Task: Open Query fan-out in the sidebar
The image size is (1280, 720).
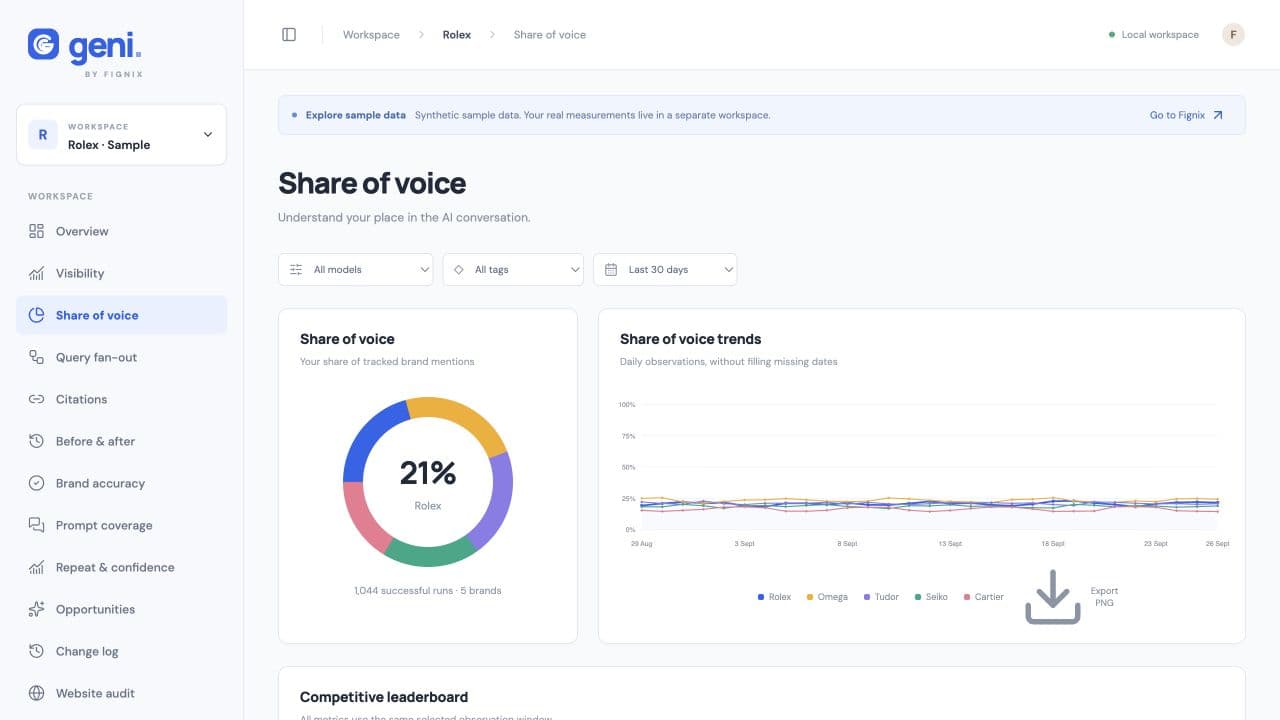Action: [x=121, y=357]
